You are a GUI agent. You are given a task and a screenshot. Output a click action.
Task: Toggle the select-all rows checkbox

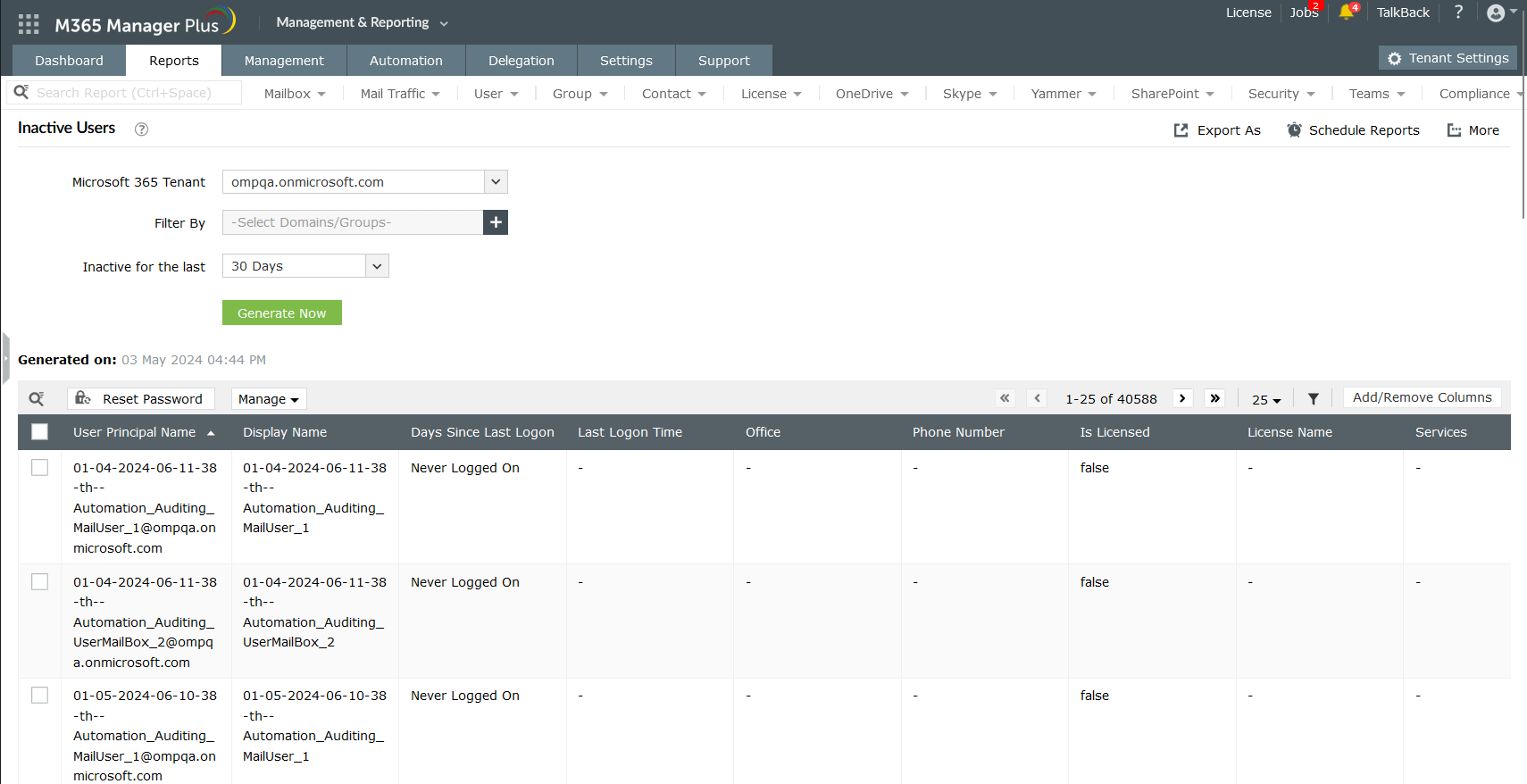[x=39, y=432]
